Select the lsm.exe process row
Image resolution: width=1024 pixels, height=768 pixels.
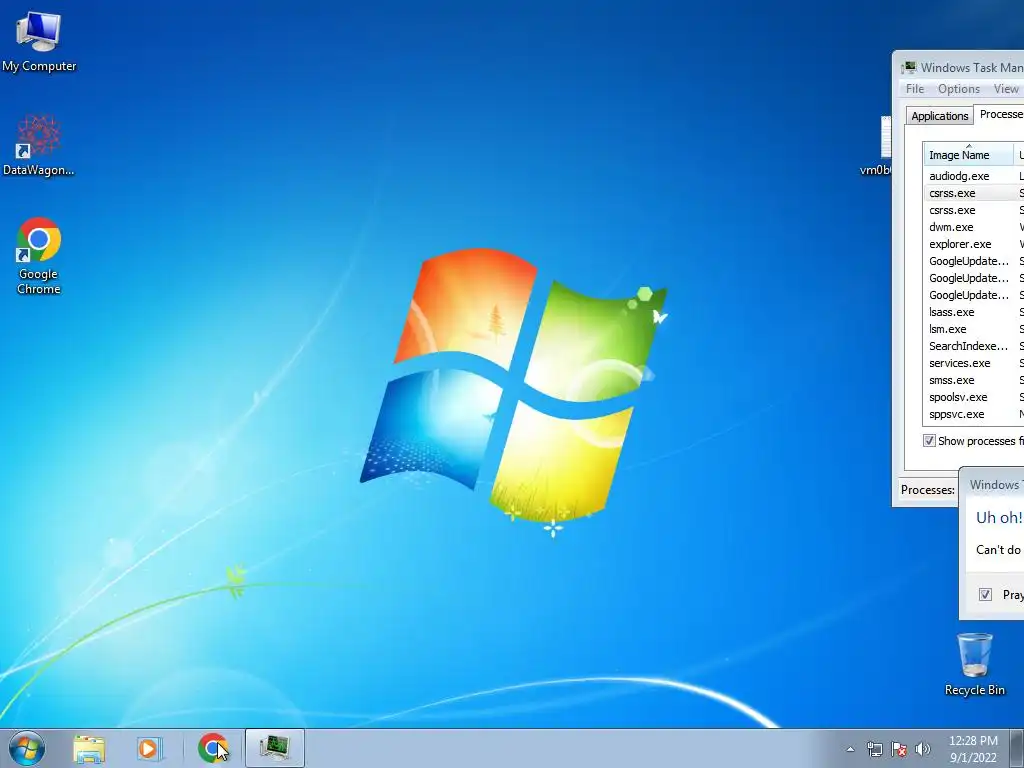(x=974, y=329)
